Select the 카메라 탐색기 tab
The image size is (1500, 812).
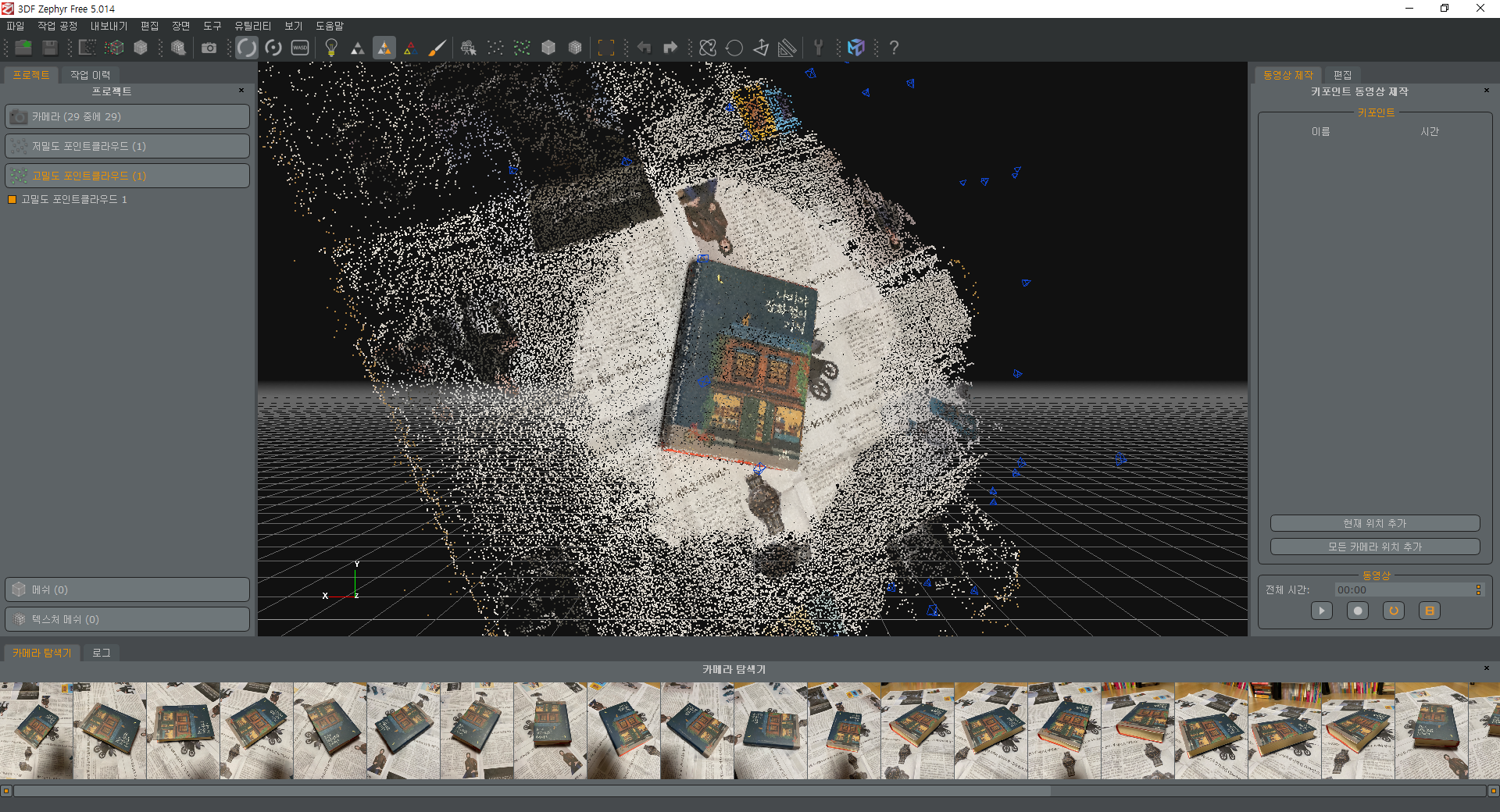pos(41,653)
